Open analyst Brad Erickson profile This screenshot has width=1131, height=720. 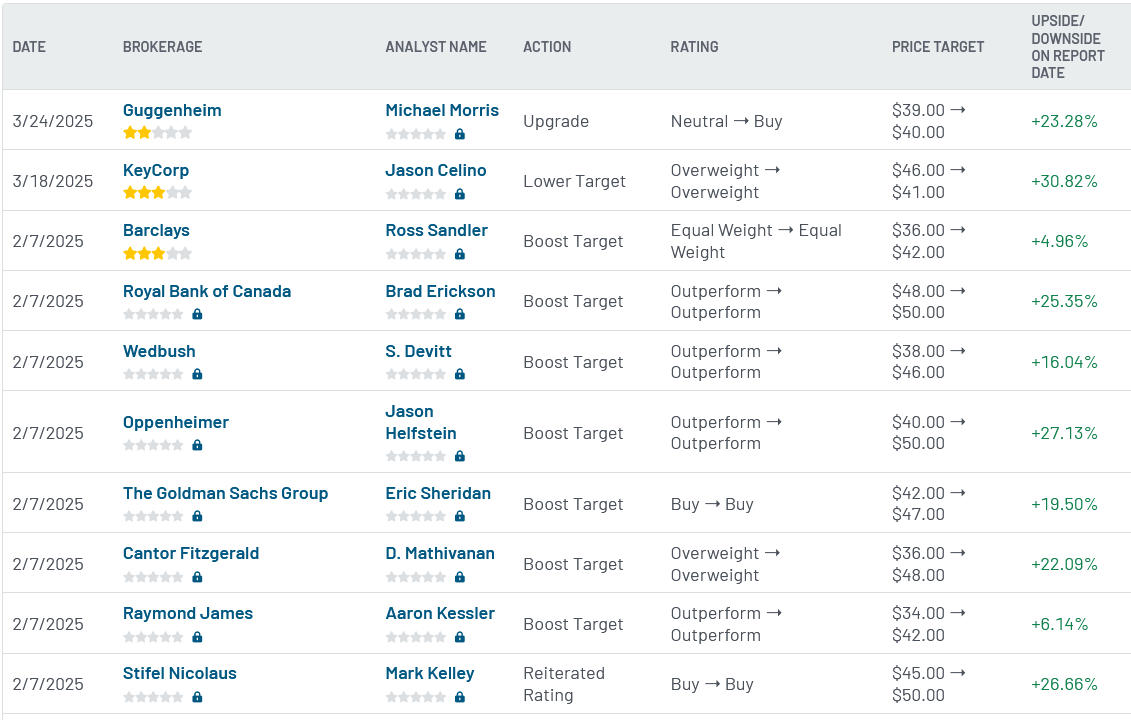click(440, 291)
